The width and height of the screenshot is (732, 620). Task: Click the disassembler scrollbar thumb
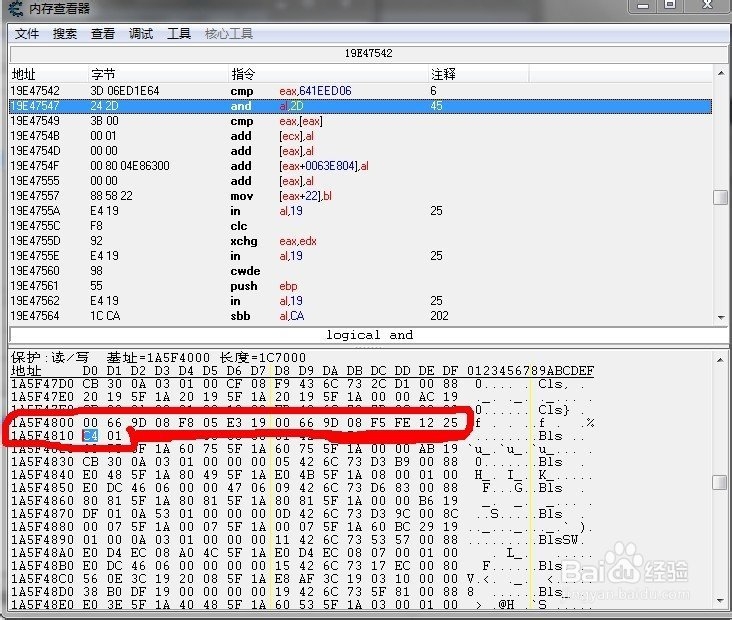coord(721,197)
